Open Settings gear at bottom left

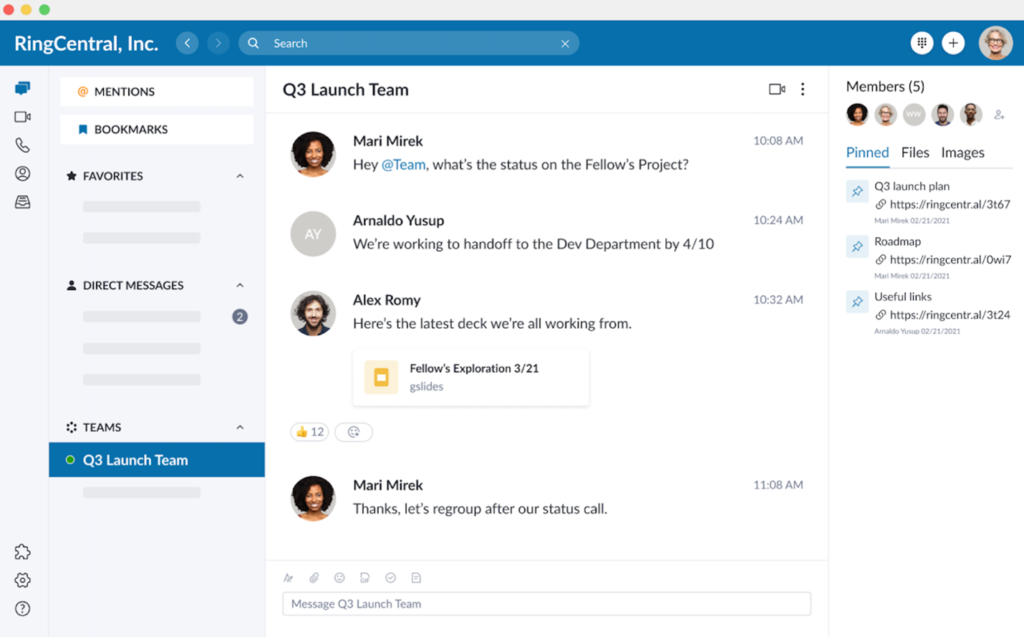22,580
